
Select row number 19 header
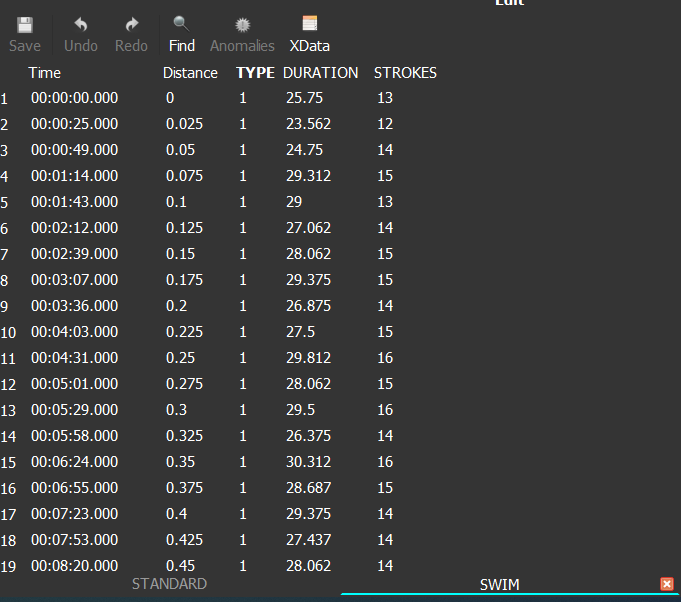[8, 567]
